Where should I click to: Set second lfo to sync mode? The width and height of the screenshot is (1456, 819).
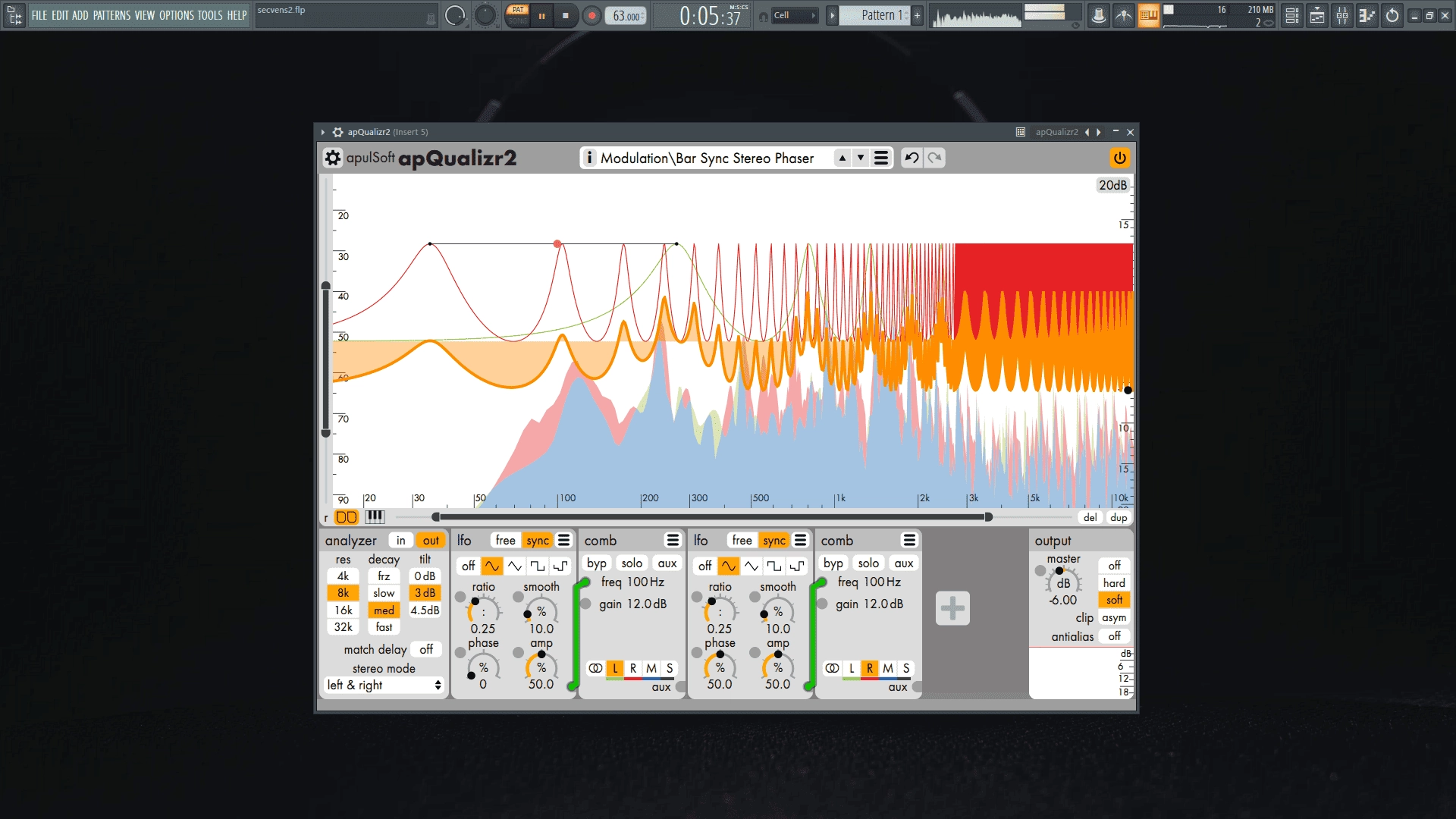[774, 540]
